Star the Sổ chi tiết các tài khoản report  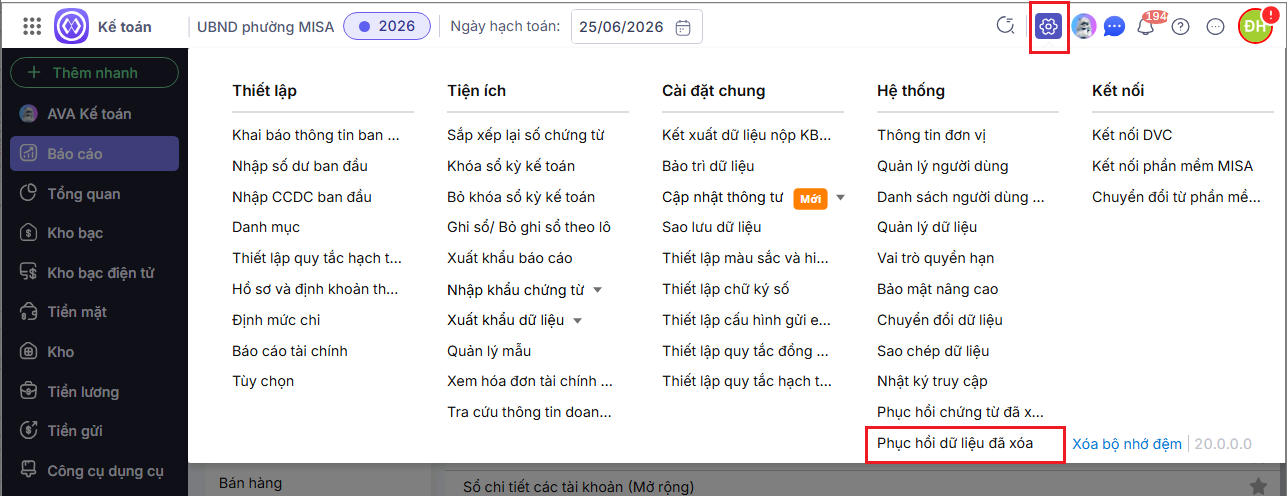pos(1256,485)
